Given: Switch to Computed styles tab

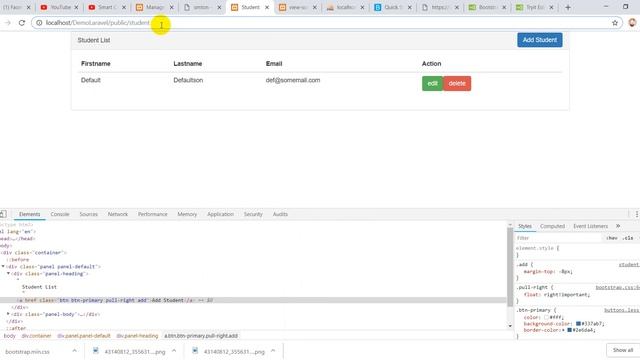Looking at the screenshot, I should coord(552,226).
